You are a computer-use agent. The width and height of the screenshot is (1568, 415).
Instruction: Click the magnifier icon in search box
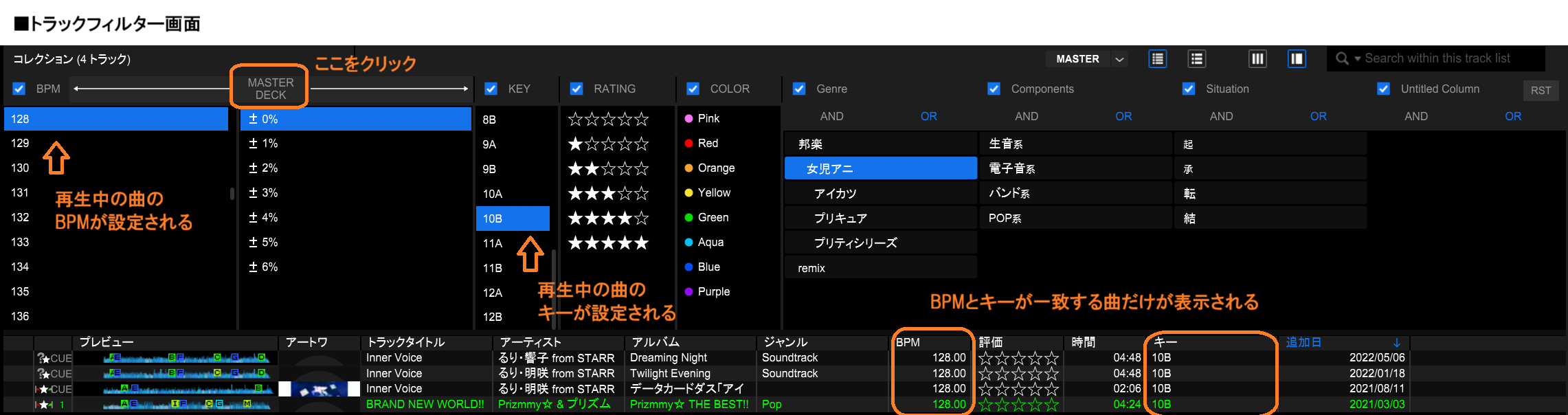pyautogui.click(x=1341, y=59)
